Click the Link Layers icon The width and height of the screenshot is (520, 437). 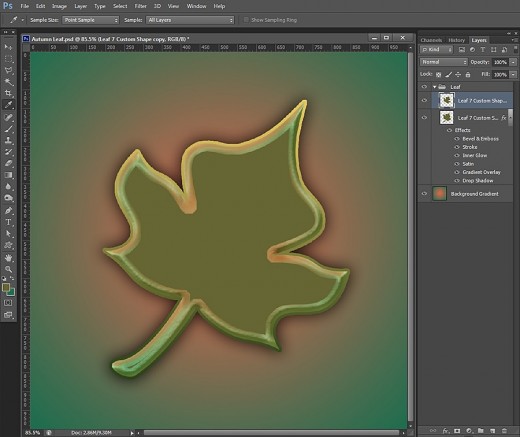coord(433,431)
